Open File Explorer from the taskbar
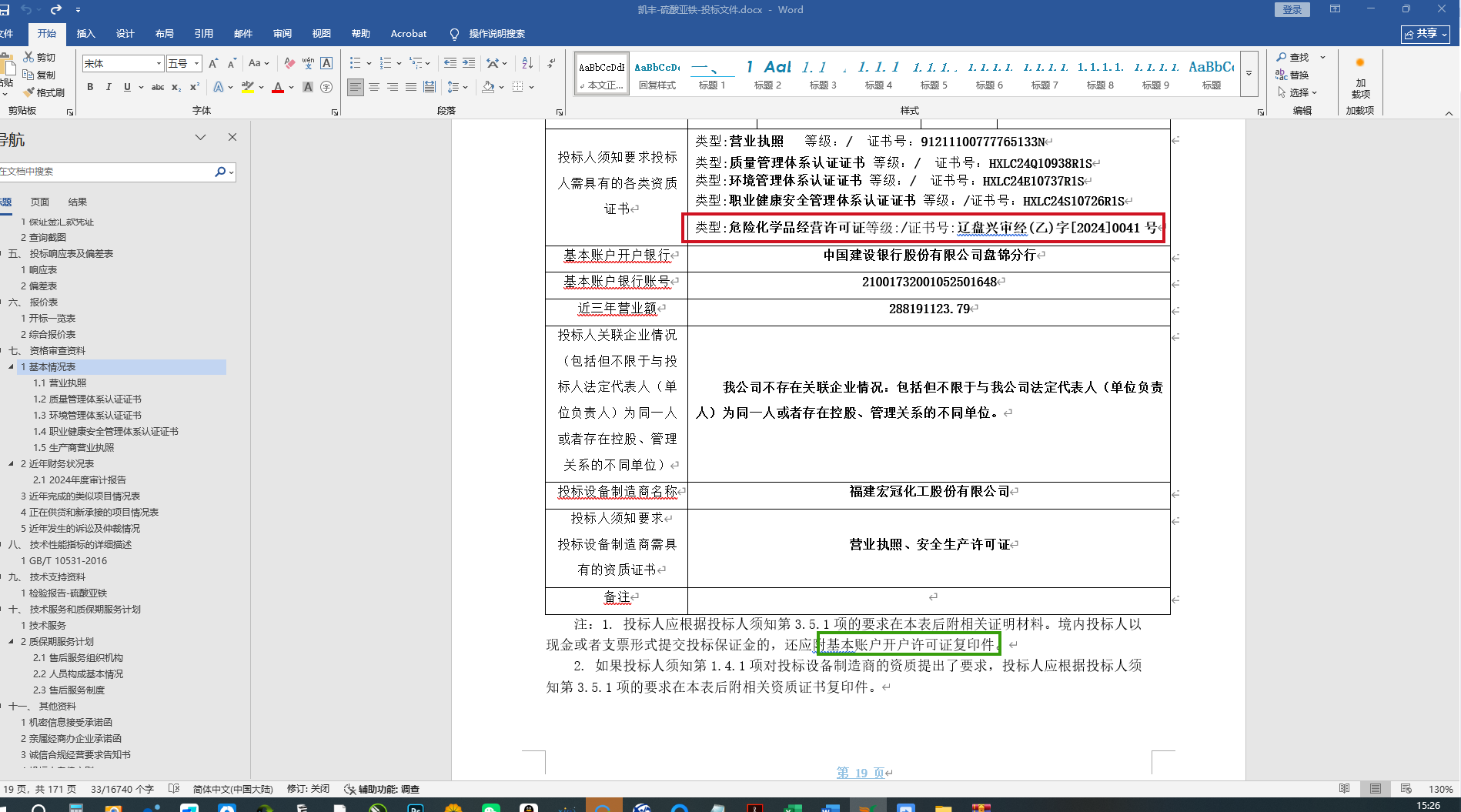This screenshot has height=812, width=1461. pyautogui.click(x=943, y=807)
